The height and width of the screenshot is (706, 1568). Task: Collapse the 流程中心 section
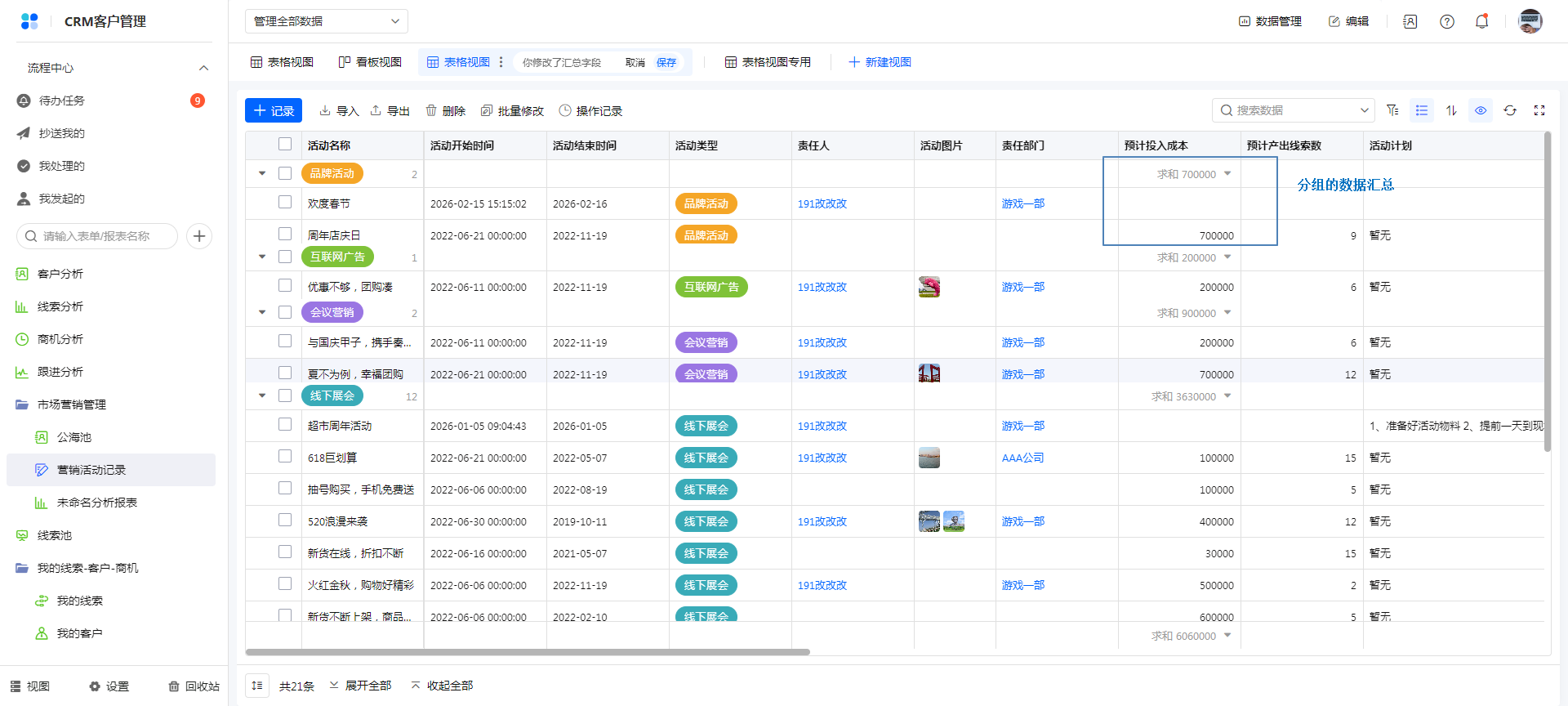click(x=203, y=68)
